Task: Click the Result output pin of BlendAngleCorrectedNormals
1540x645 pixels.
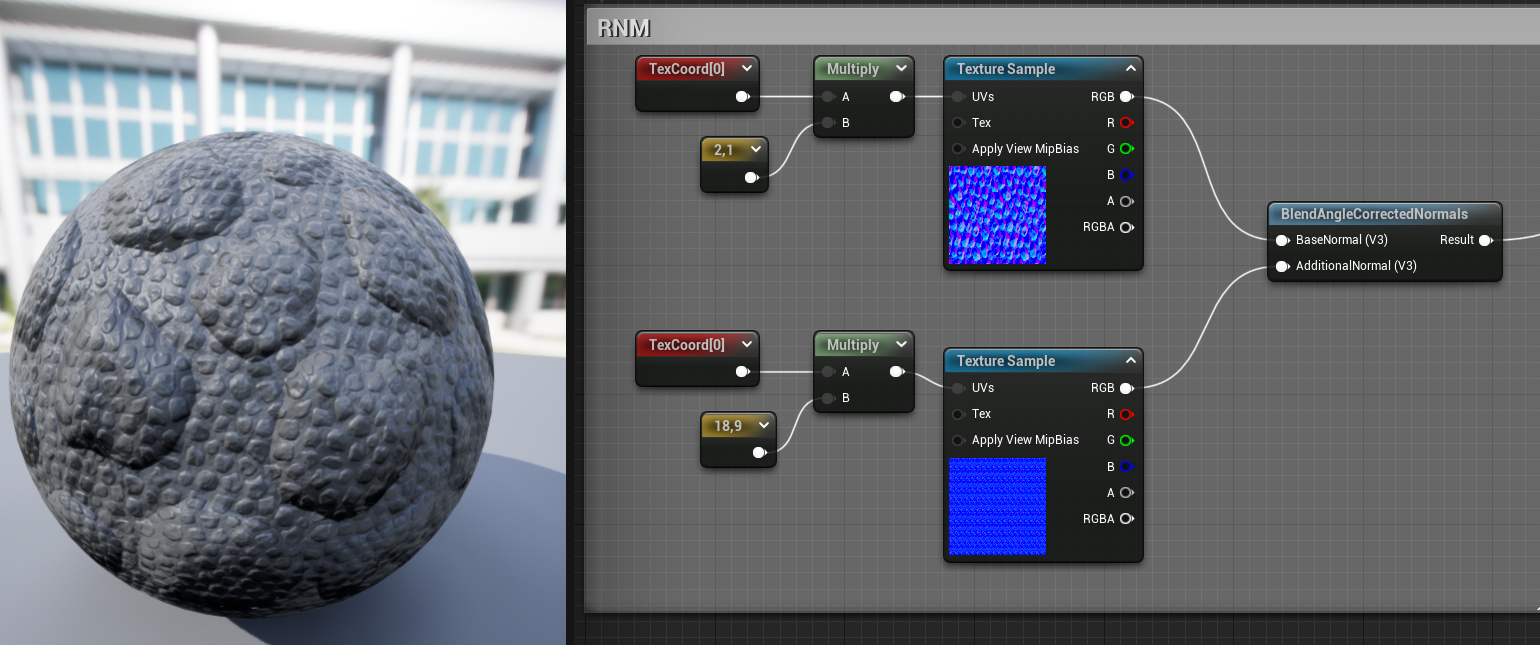Action: coord(1485,240)
